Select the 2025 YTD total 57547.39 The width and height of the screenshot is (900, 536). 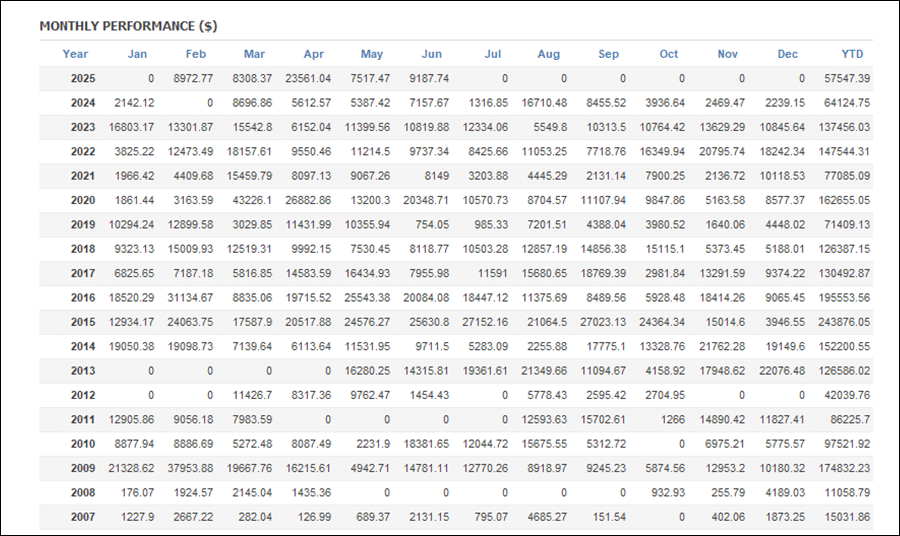[x=847, y=79]
